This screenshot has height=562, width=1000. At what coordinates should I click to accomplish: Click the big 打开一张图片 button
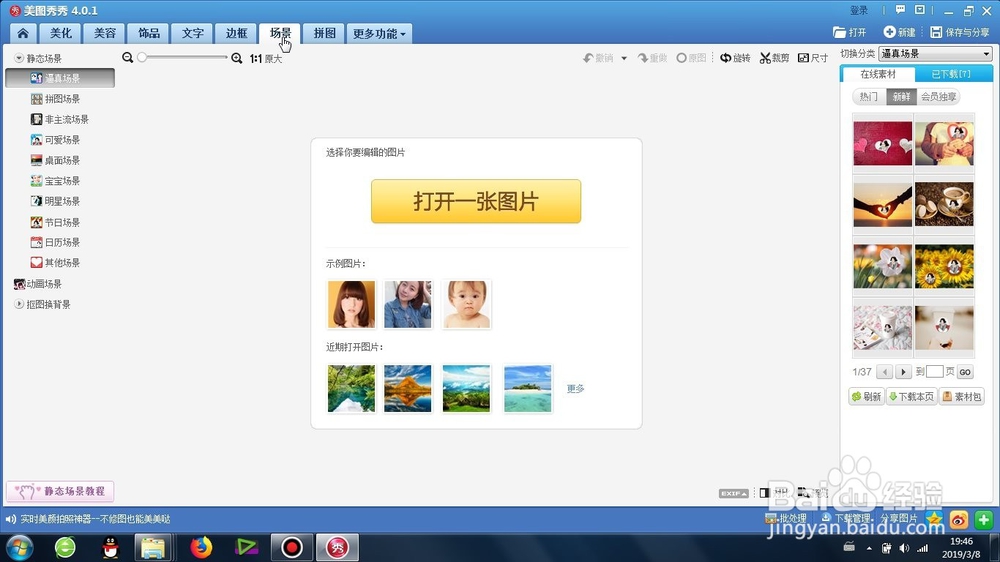(476, 201)
